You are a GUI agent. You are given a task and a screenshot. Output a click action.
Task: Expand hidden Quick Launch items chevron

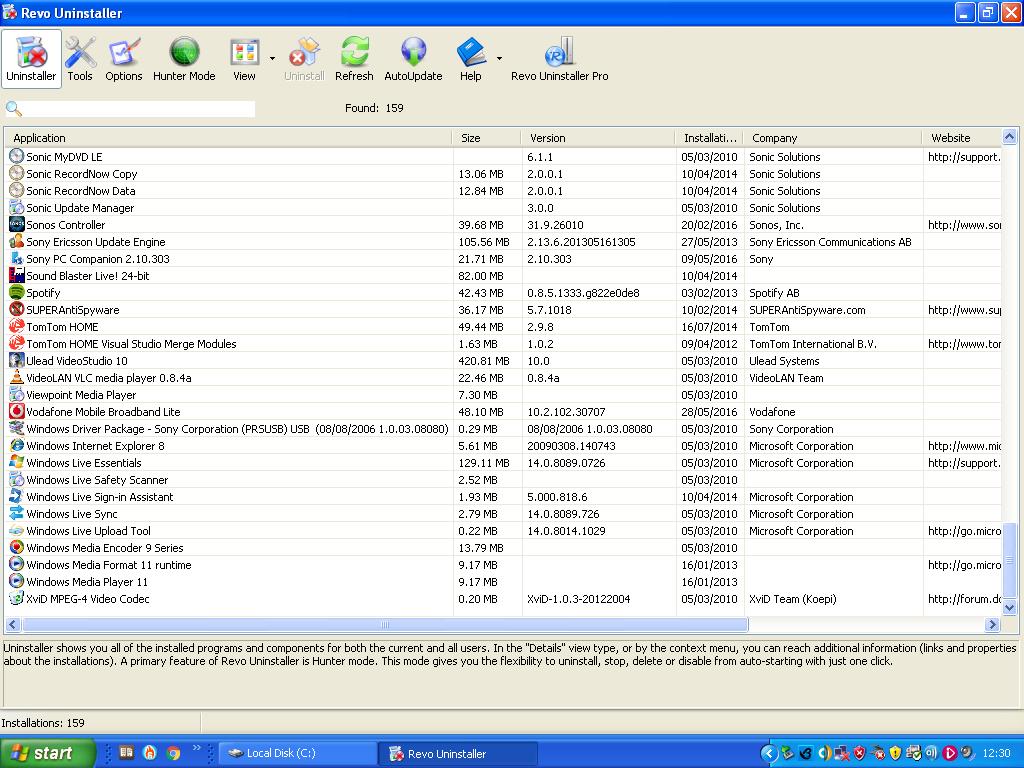pyautogui.click(x=197, y=748)
